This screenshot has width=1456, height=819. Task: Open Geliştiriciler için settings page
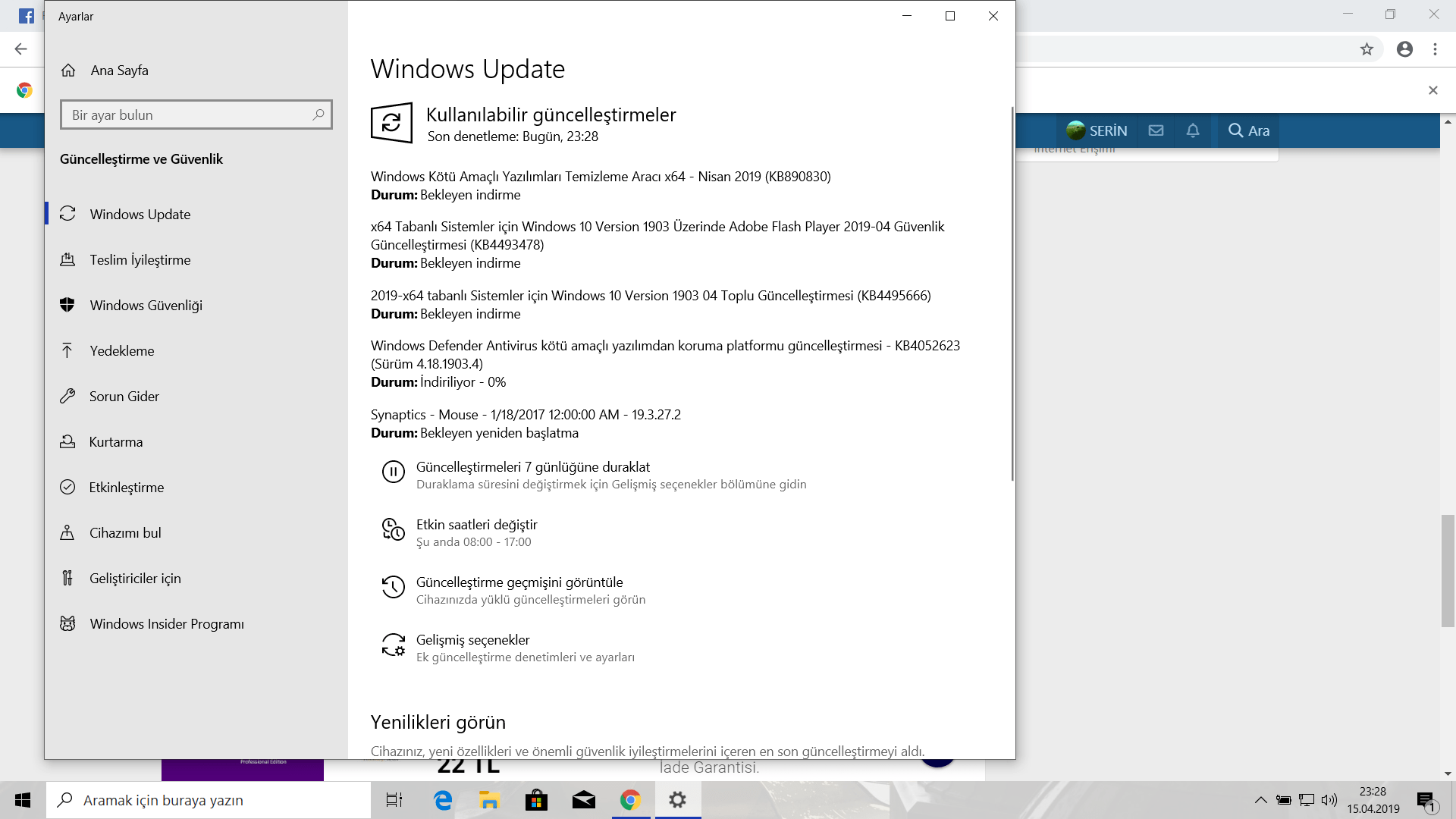(x=135, y=579)
